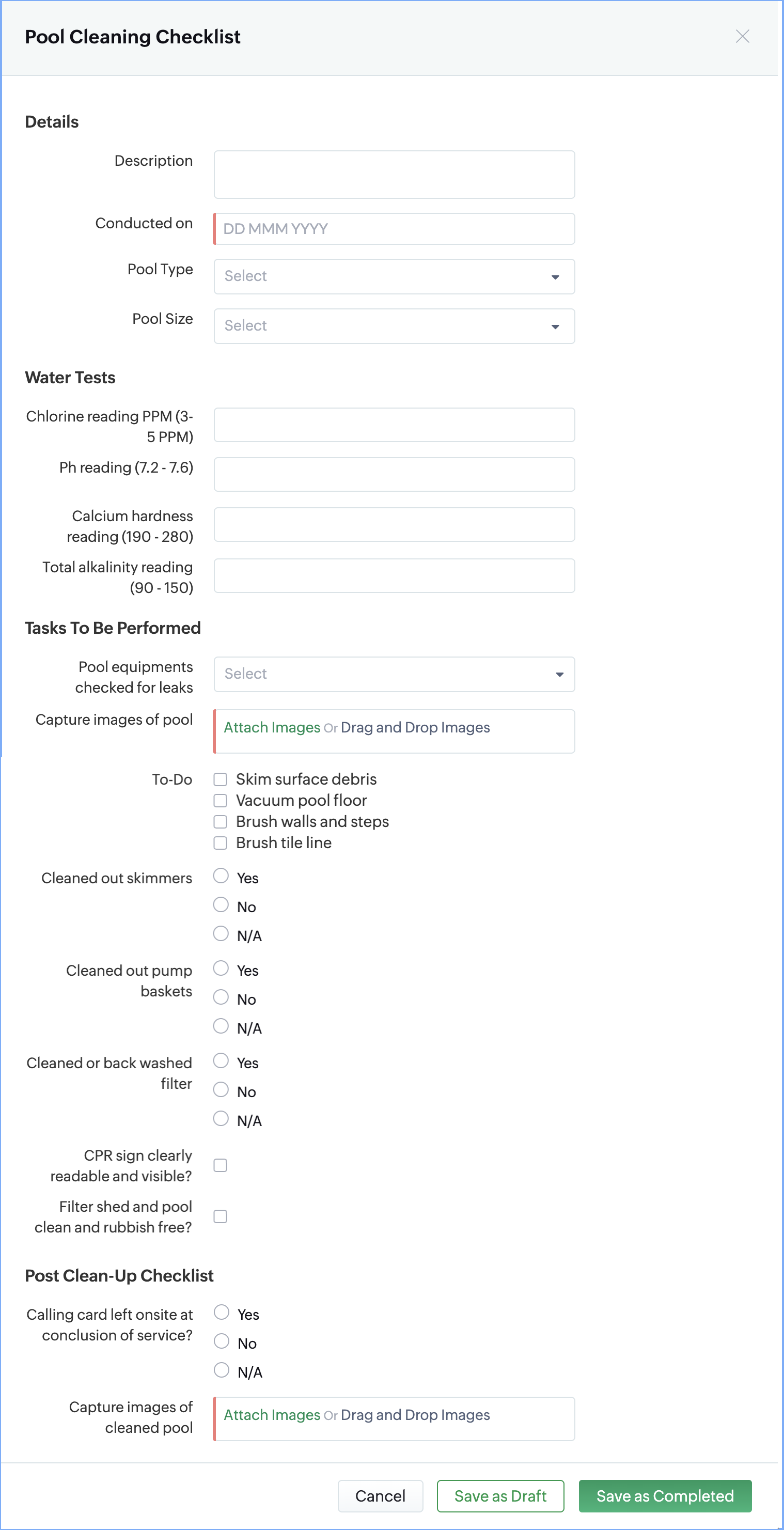Tick the Vacuum pool floor checkbox

221,801
